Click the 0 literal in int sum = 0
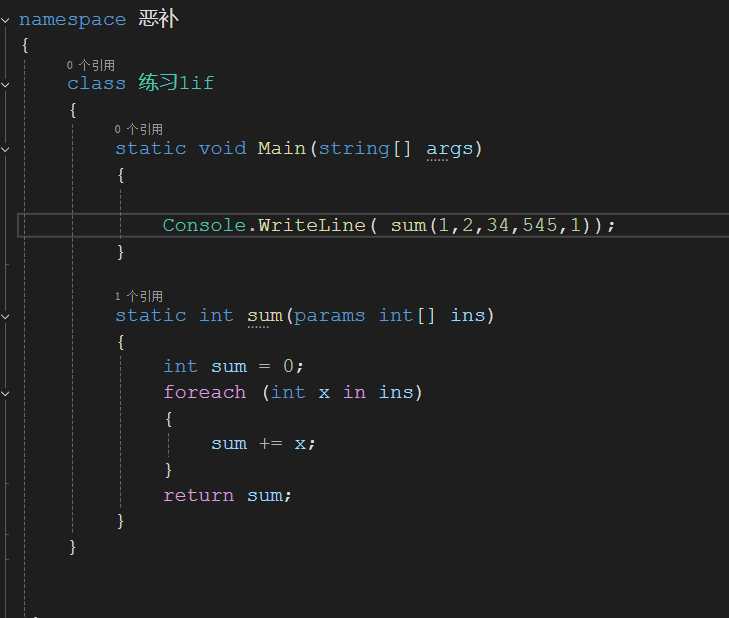The width and height of the screenshot is (729, 618). click(288, 366)
